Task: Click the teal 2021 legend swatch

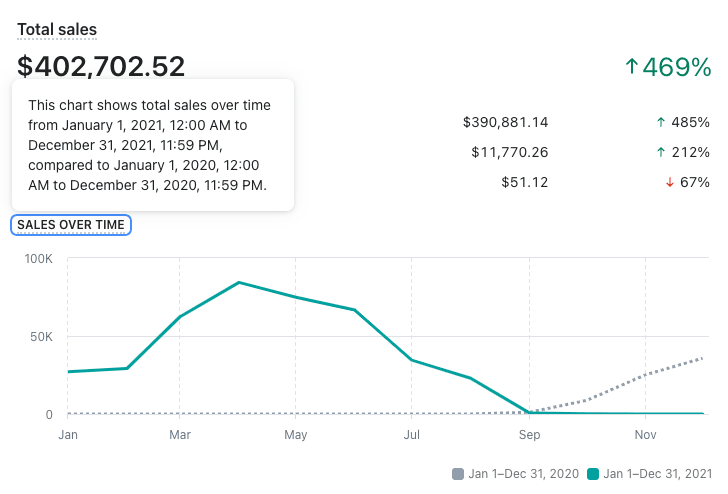Action: pos(592,474)
